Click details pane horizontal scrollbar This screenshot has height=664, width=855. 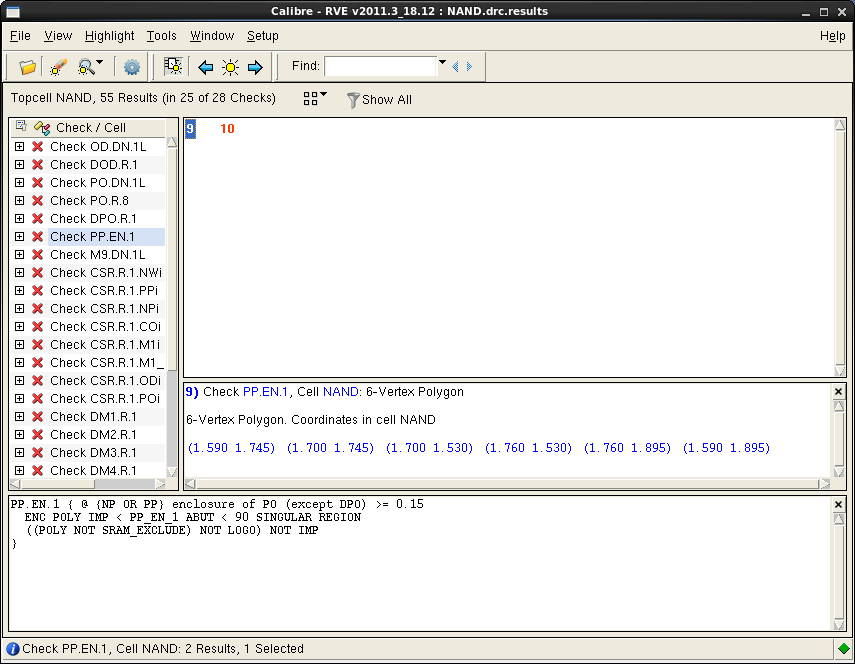[x=507, y=484]
